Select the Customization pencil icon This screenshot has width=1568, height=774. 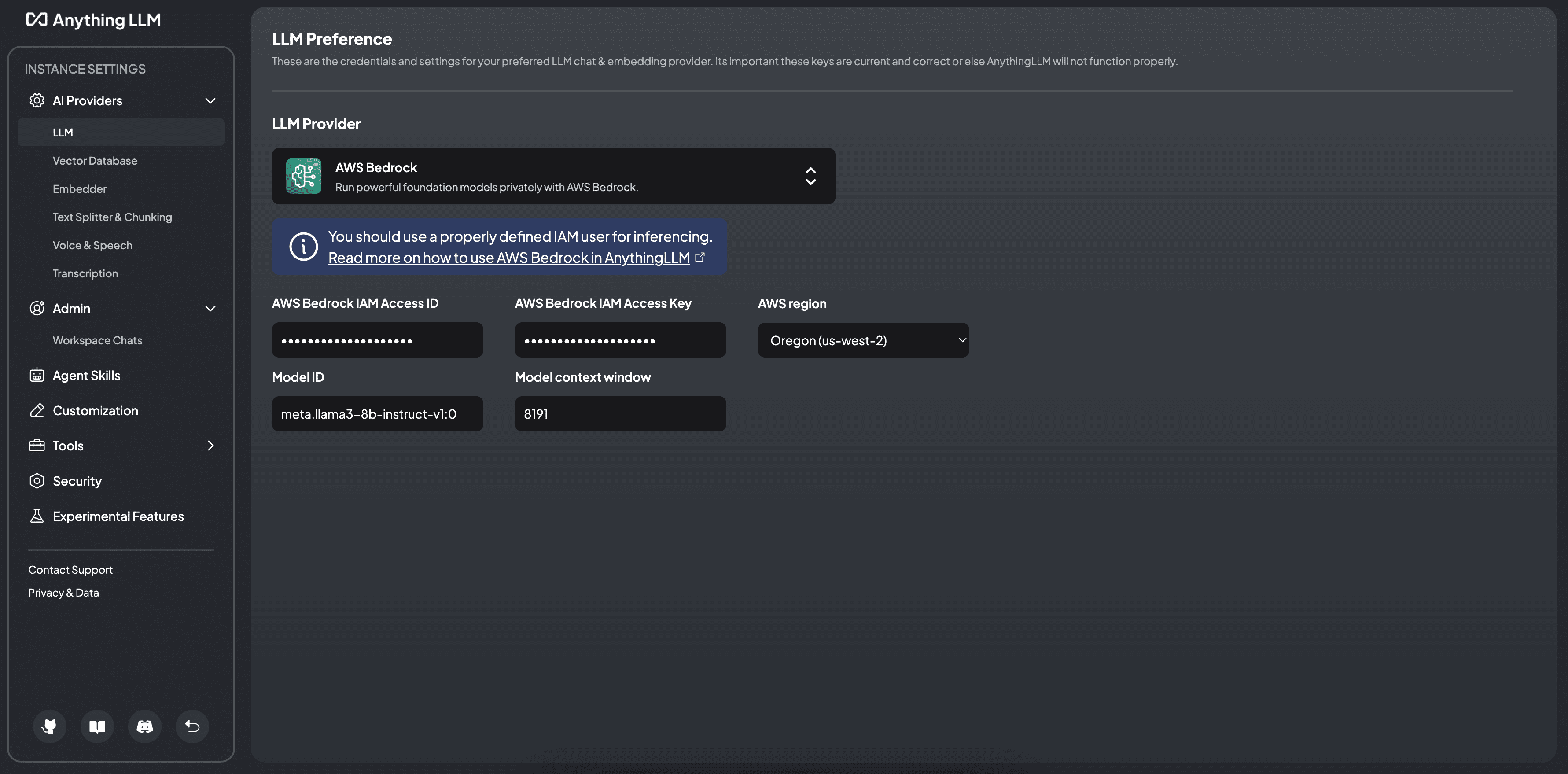pos(37,410)
